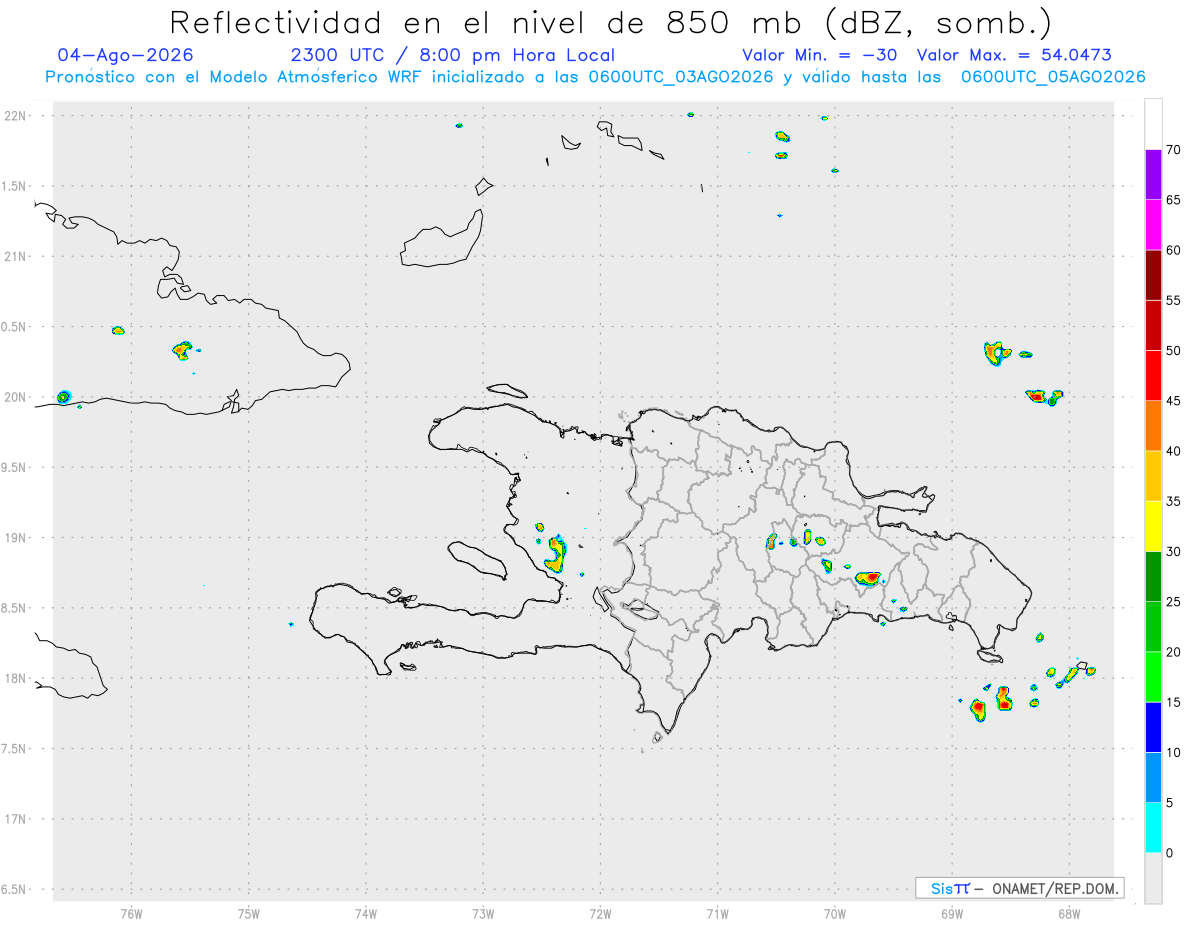
Task: Click the 'Valor Max. = 54.0473' text
Action: tap(1014, 55)
